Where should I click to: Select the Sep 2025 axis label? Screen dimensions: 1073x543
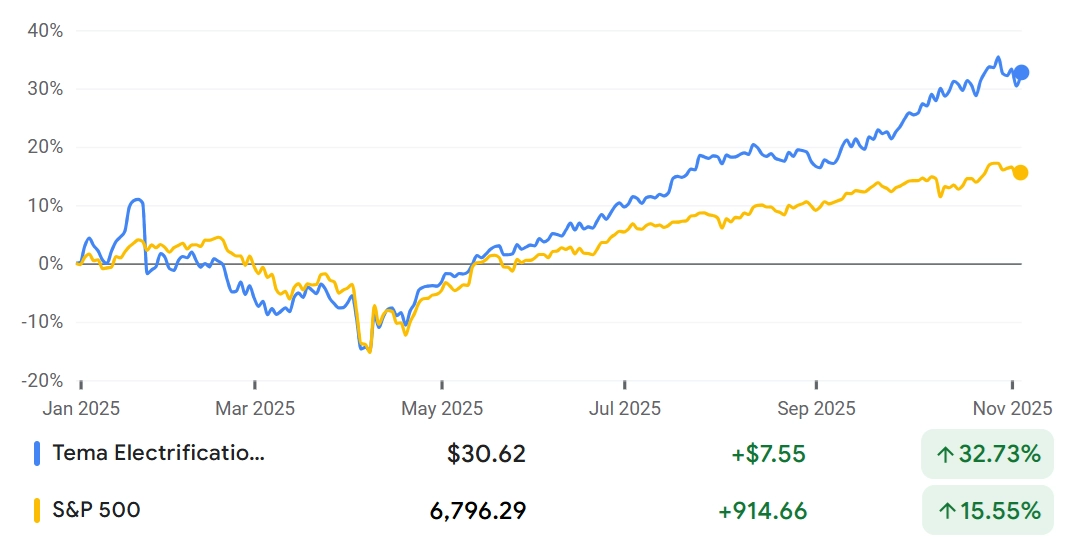817,408
